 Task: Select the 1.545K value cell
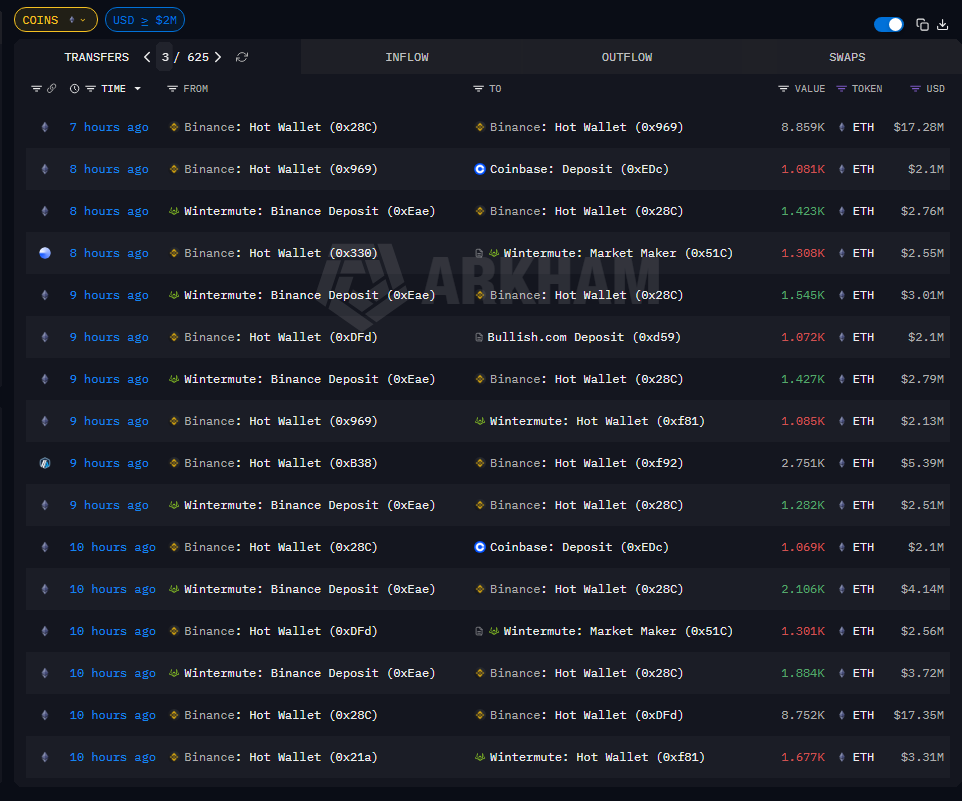[802, 295]
